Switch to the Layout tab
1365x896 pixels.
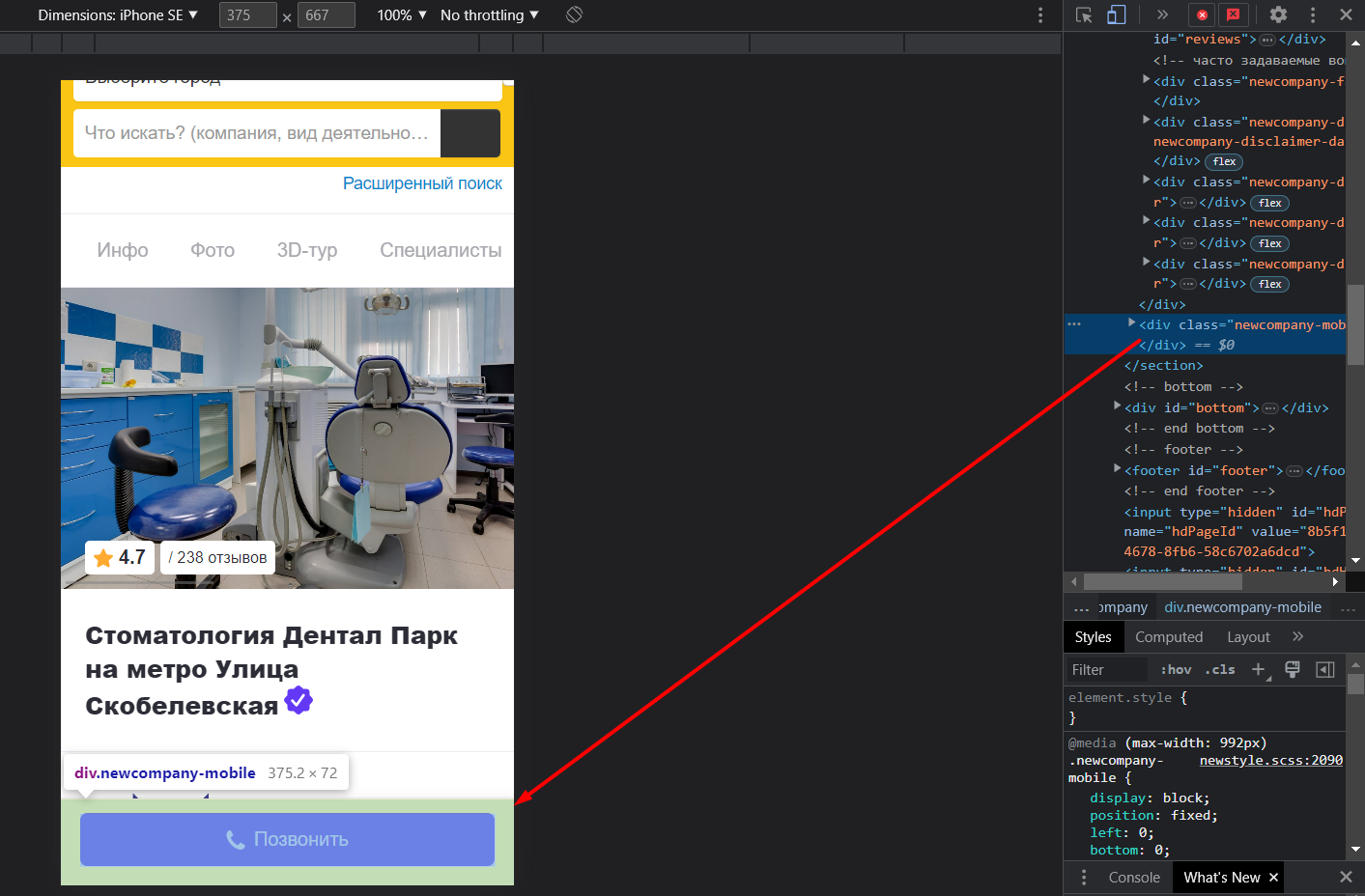1248,637
